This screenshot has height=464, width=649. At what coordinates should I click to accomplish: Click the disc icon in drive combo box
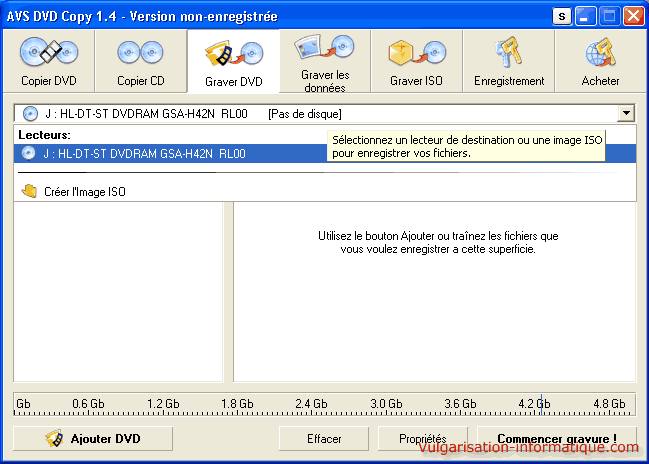click(30, 113)
